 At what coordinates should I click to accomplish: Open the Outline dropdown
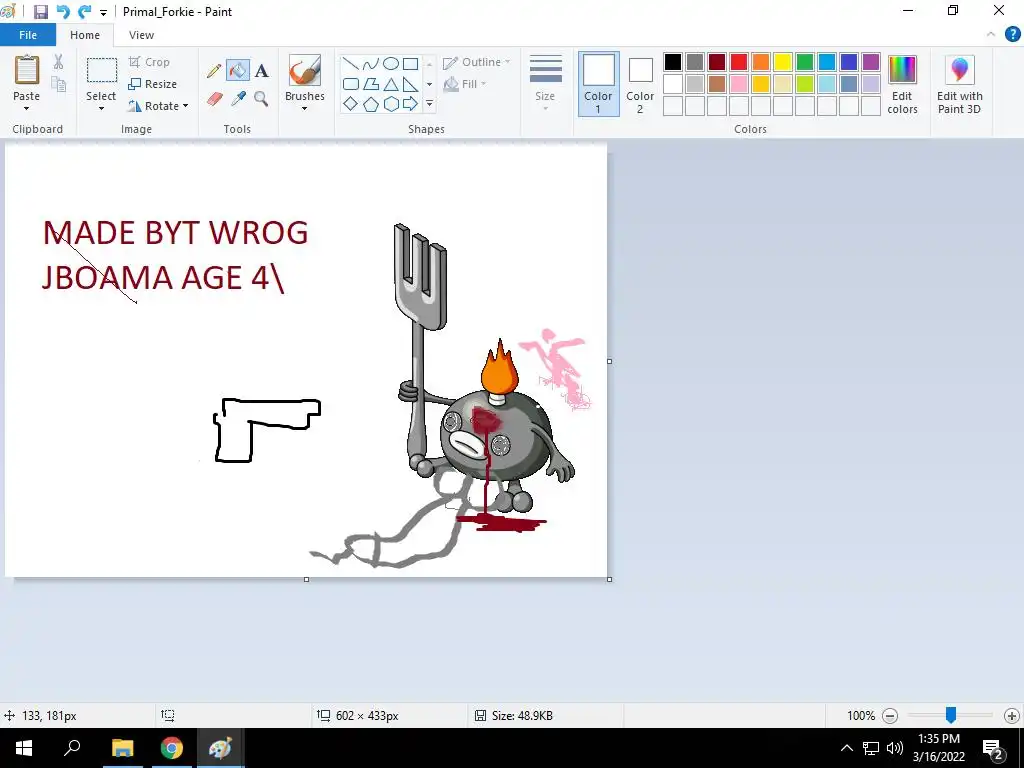click(476, 62)
